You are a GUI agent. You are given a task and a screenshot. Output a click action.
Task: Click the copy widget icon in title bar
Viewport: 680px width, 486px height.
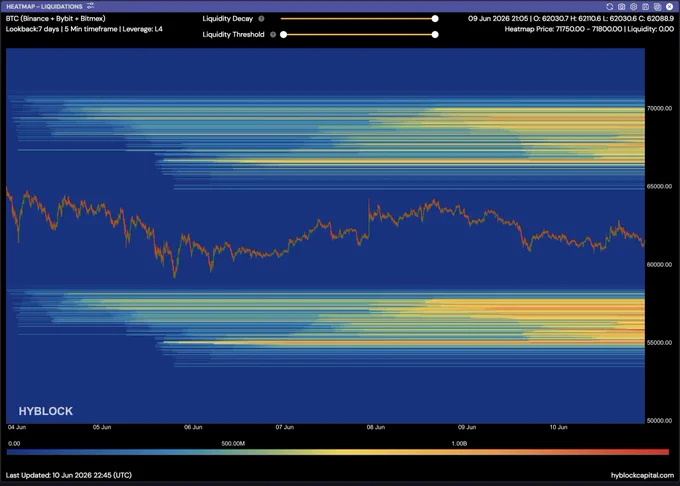pyautogui.click(x=657, y=7)
